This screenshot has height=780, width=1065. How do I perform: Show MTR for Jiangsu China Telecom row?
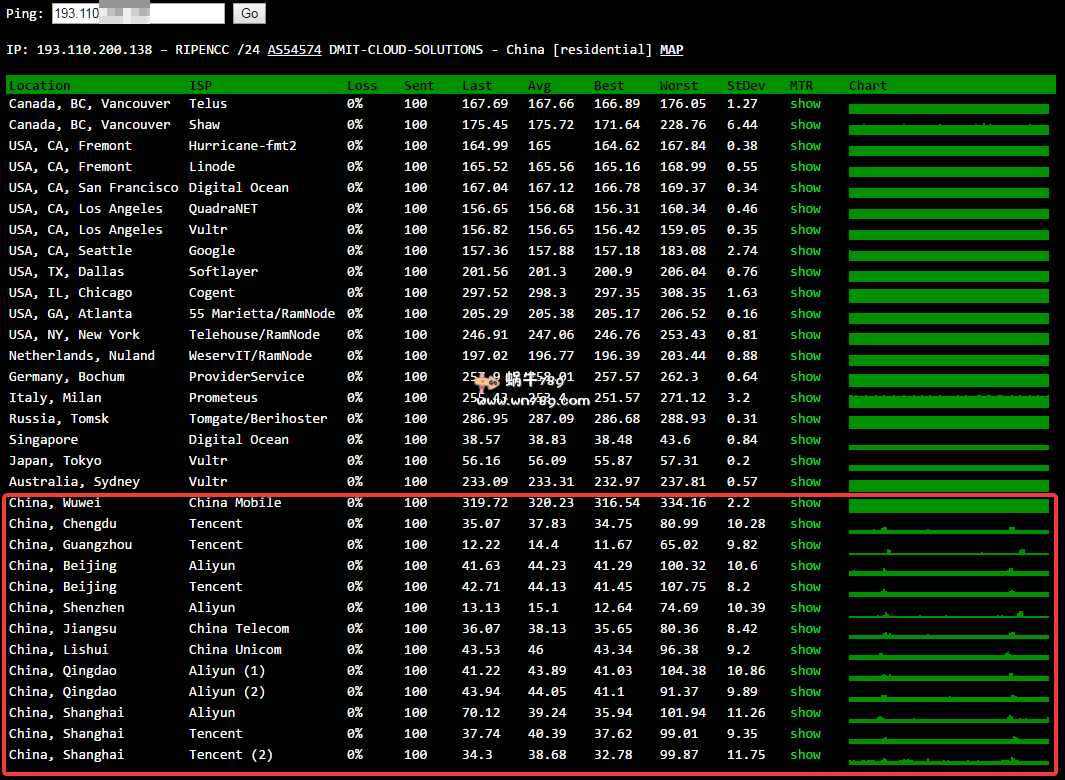point(805,629)
